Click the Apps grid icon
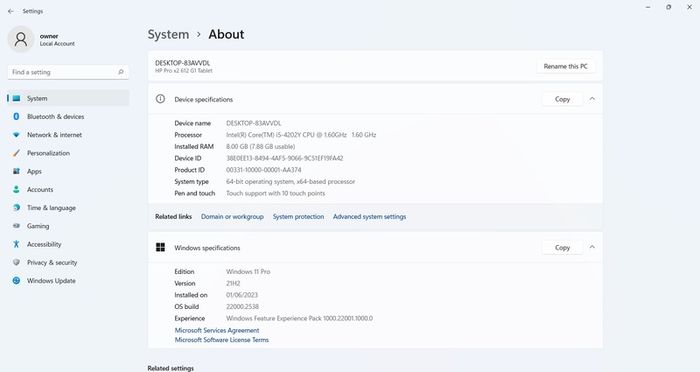 point(17,171)
